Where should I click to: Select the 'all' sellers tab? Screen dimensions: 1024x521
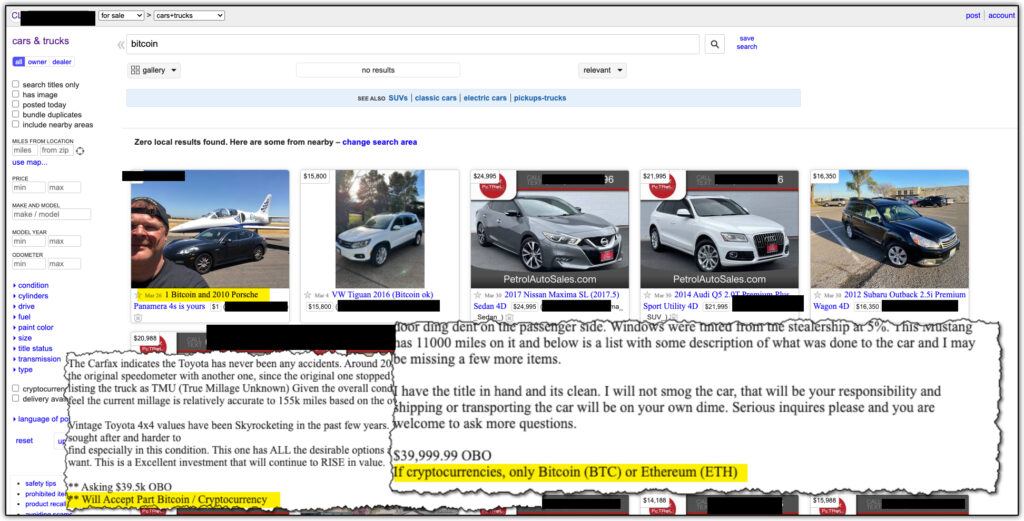pos(18,62)
